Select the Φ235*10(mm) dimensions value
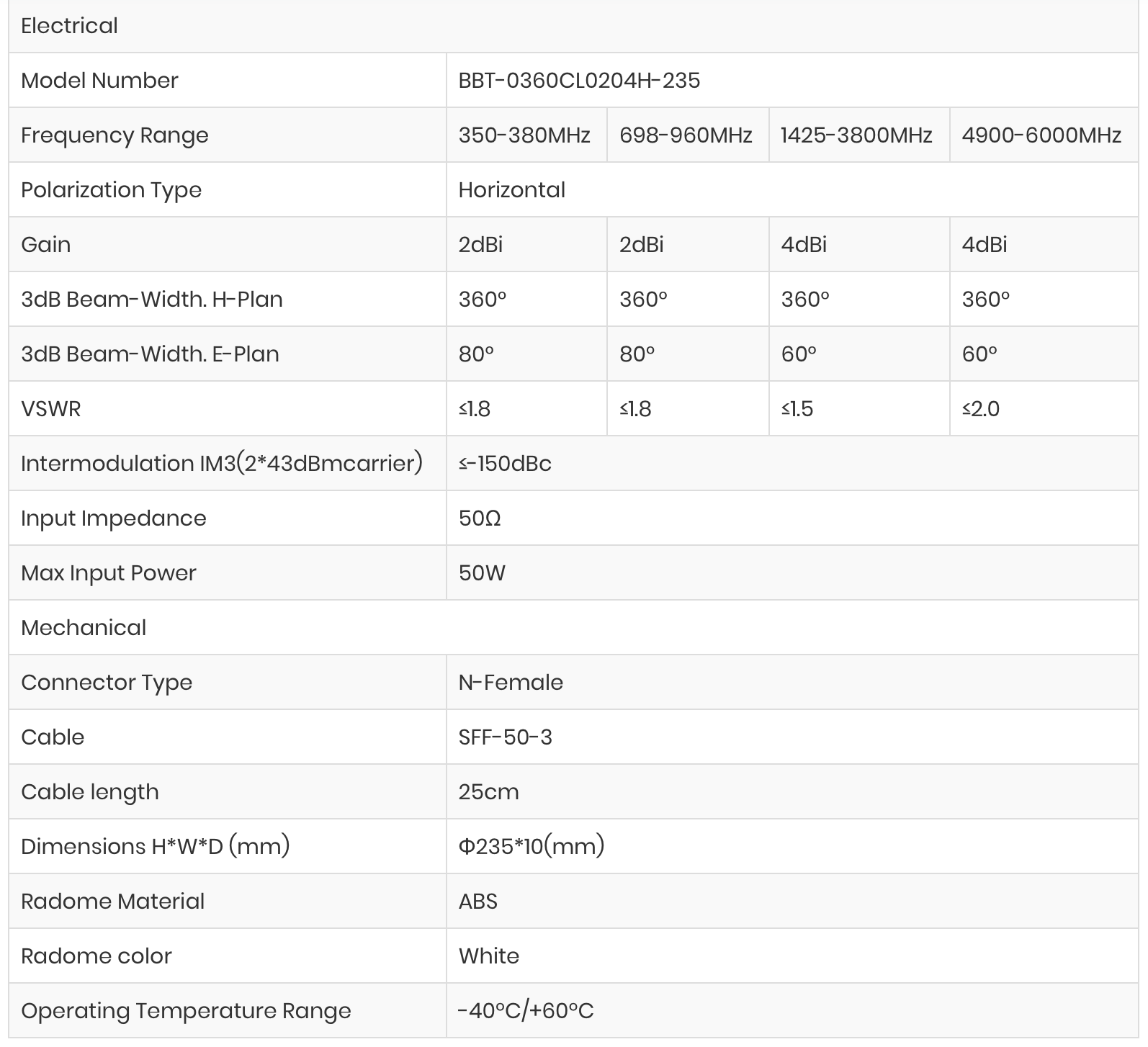Image resolution: width=1148 pixels, height=1047 pixels. pos(532,846)
